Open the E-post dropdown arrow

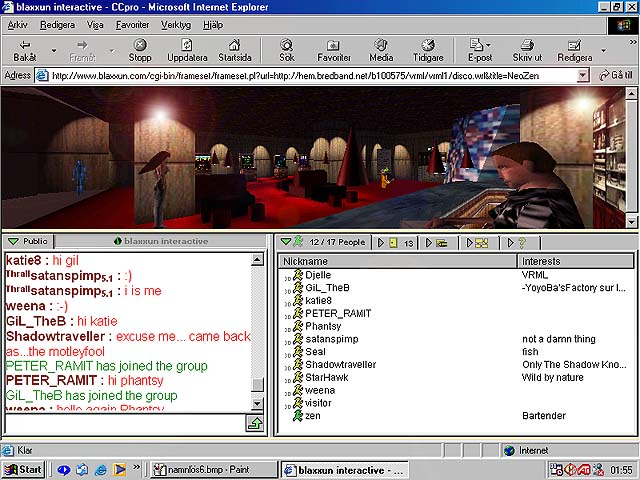pos(489,44)
